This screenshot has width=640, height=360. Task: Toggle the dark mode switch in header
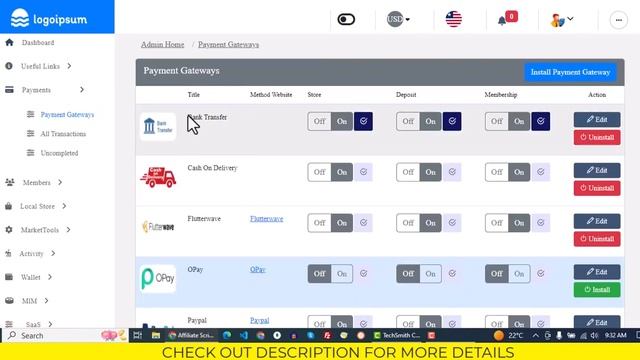pos(346,19)
